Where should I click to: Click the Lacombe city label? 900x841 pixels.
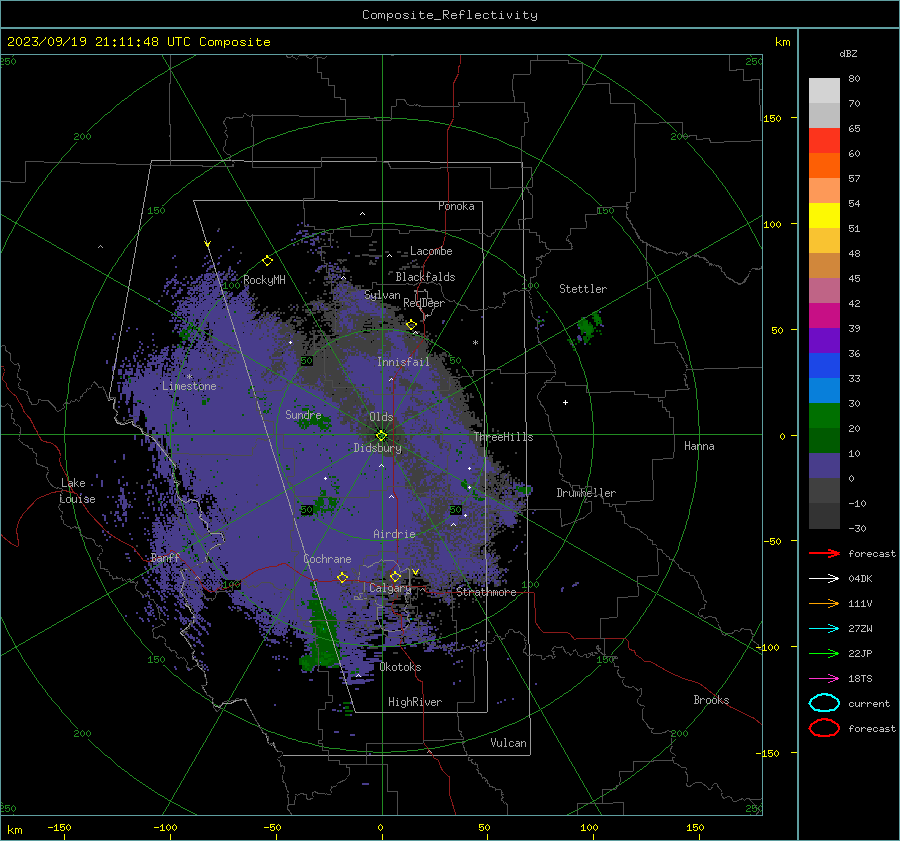(x=431, y=251)
